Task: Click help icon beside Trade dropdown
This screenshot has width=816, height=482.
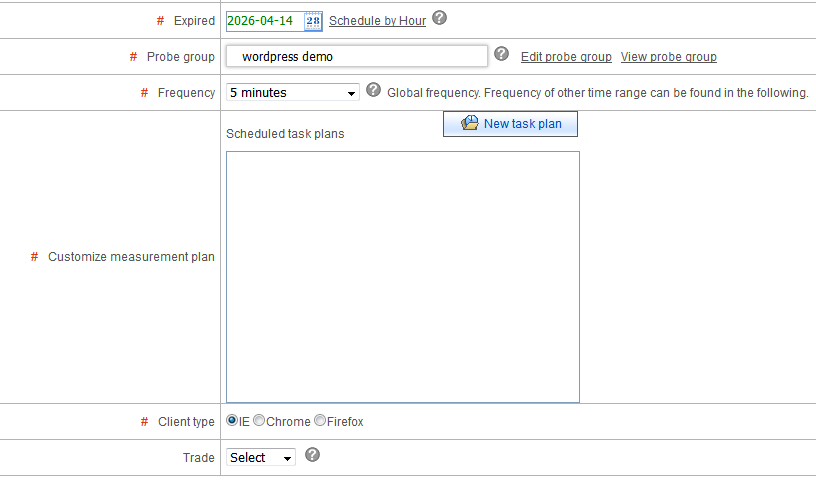Action: 312,455
